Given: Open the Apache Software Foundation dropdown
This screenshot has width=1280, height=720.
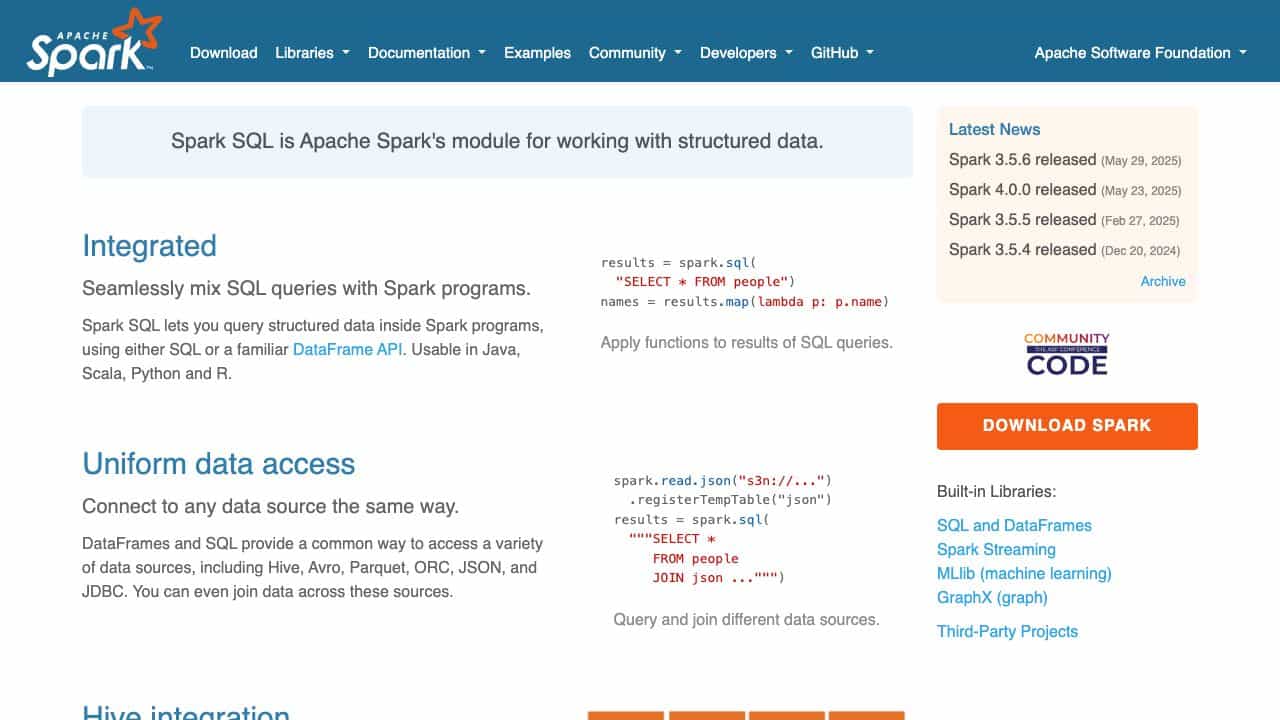Looking at the screenshot, I should click(1140, 53).
